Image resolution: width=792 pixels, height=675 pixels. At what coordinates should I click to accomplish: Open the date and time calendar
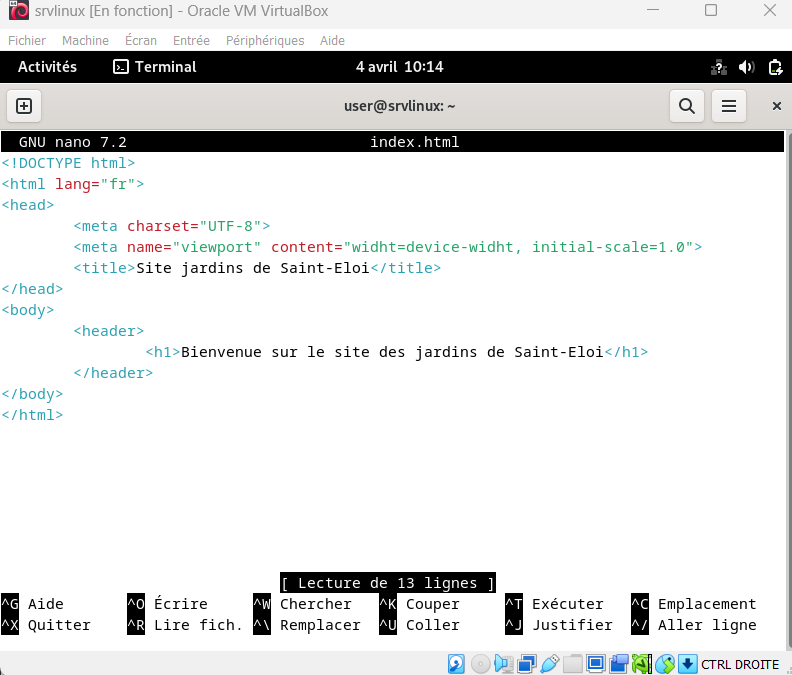point(399,67)
